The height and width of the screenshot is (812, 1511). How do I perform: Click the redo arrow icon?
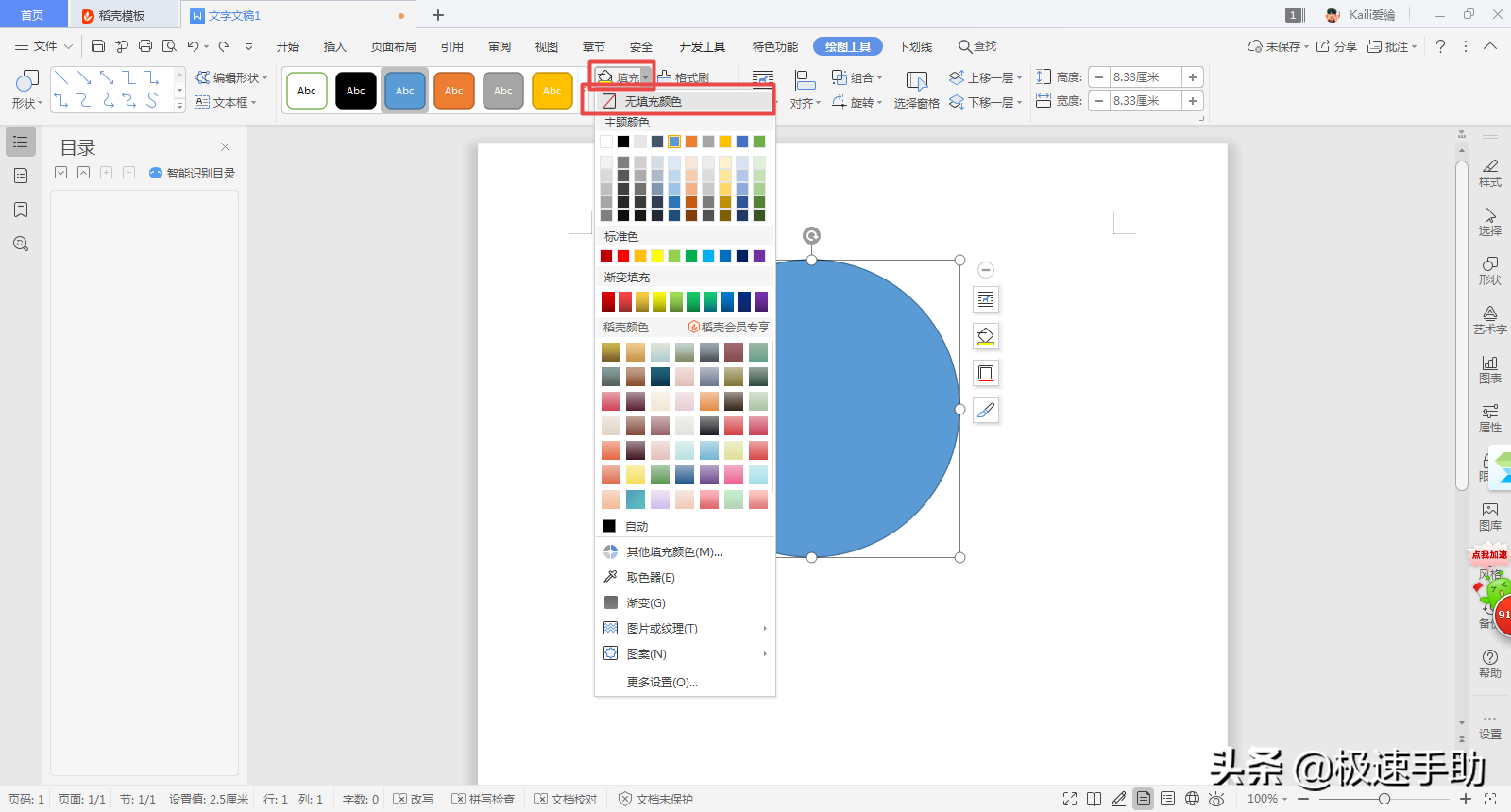pos(225,46)
